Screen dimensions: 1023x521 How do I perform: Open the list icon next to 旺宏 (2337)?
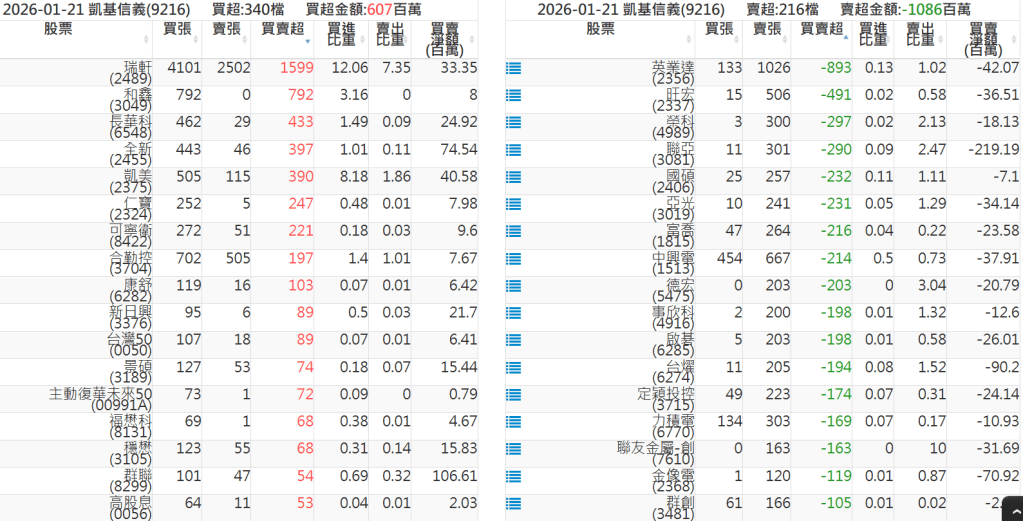point(514,95)
